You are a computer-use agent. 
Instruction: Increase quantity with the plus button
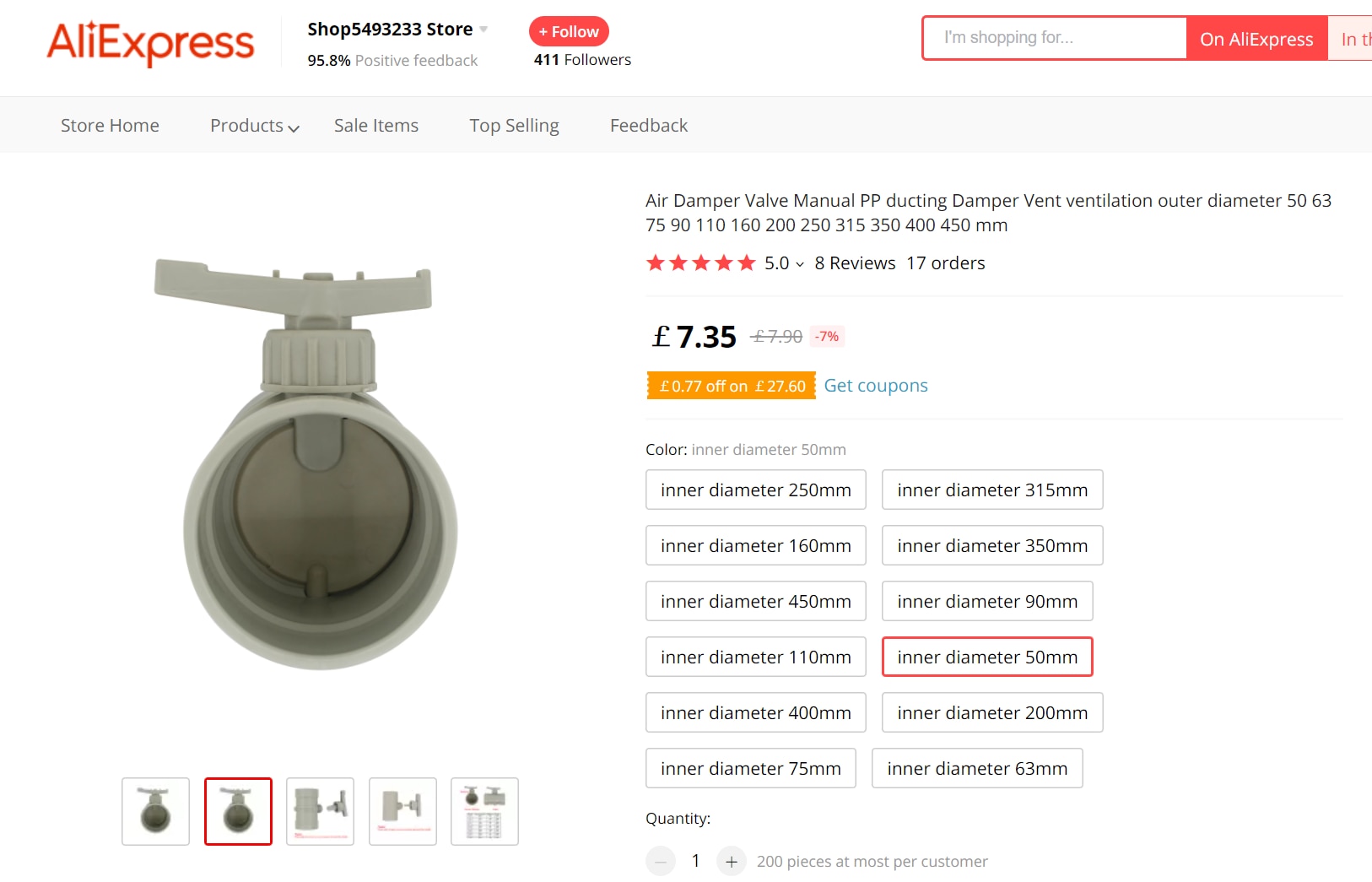click(x=731, y=862)
